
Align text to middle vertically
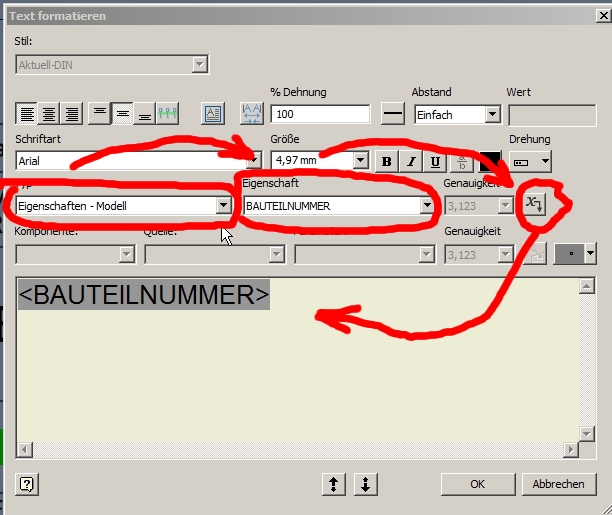tap(122, 114)
